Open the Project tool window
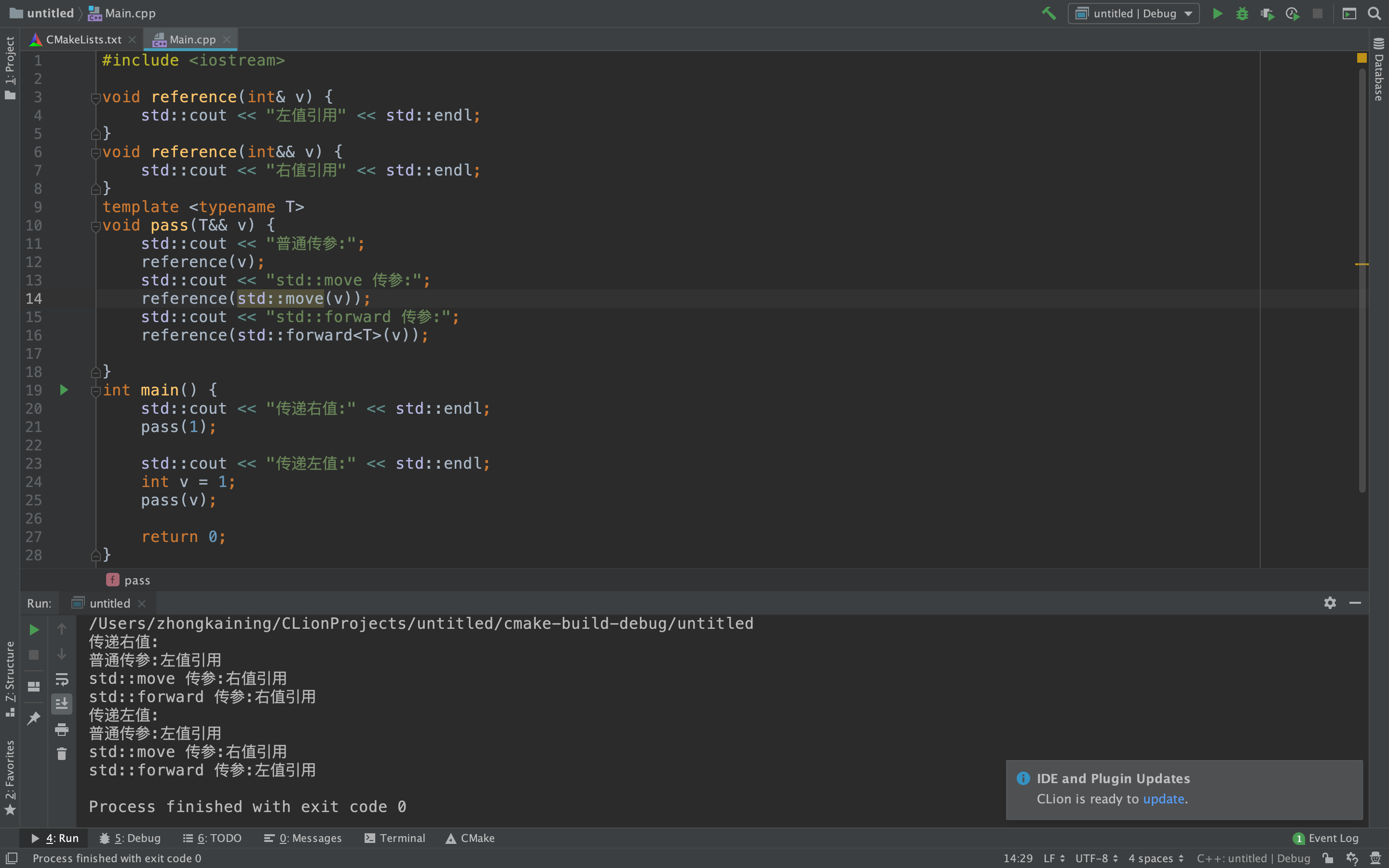The image size is (1389, 868). (x=10, y=68)
